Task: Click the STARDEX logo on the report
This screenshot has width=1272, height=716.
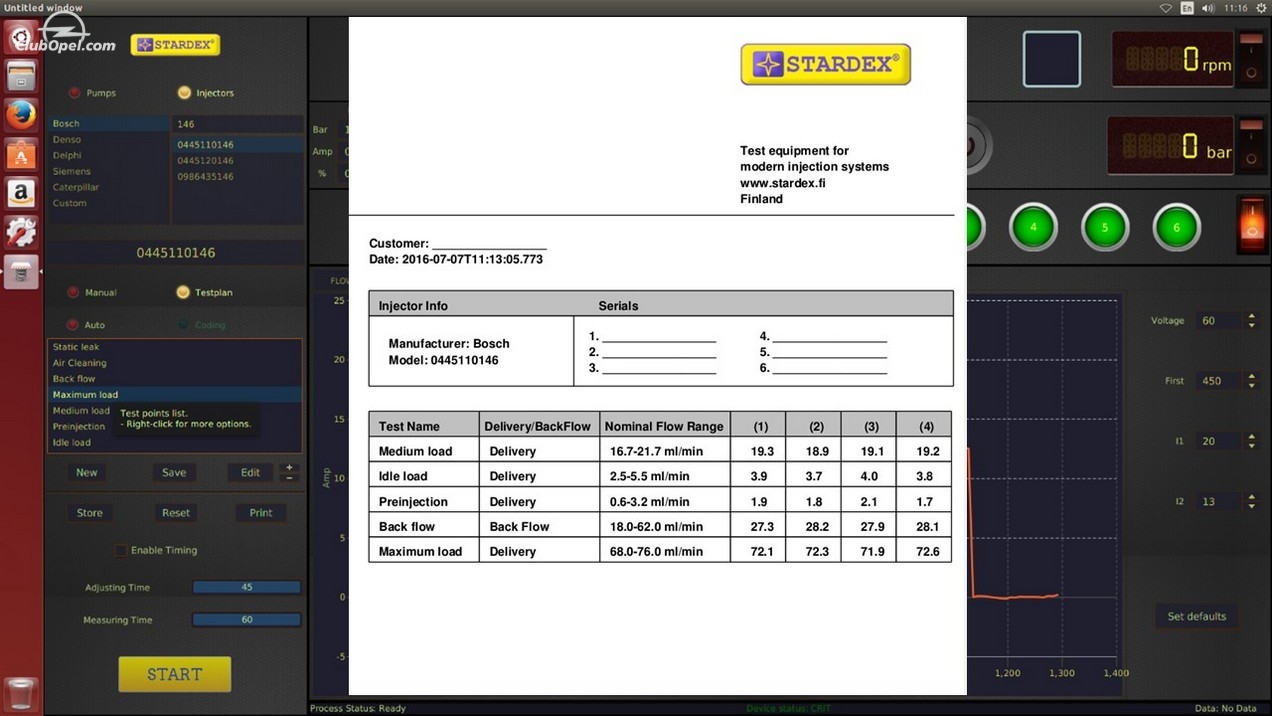Action: [825, 64]
